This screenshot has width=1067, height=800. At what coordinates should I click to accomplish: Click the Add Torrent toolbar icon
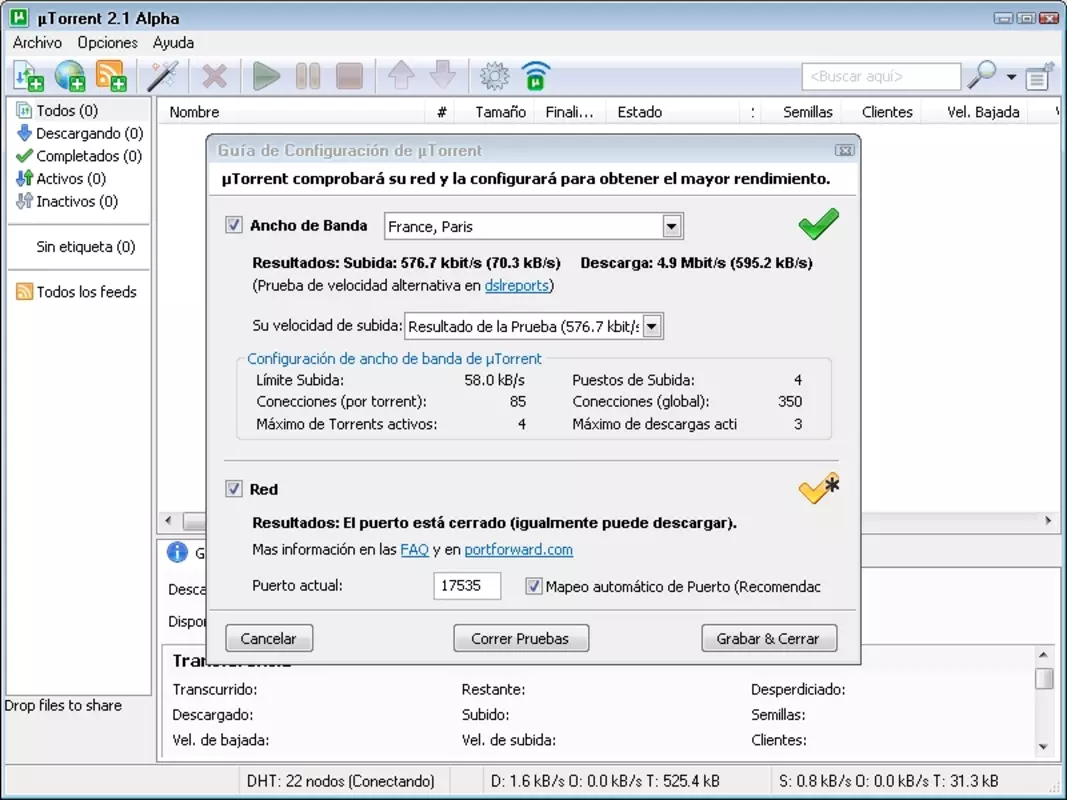tap(29, 76)
